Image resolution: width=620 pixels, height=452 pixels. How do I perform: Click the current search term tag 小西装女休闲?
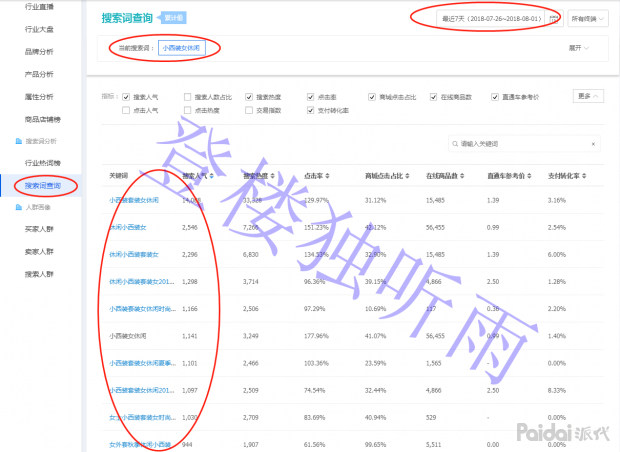click(187, 47)
